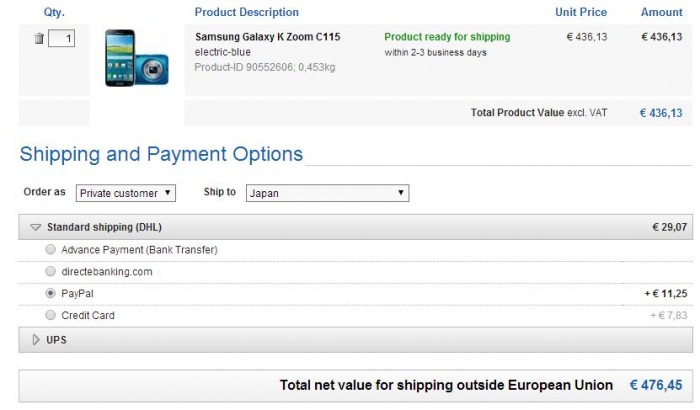Click the total net value € 476,45

coord(657,383)
